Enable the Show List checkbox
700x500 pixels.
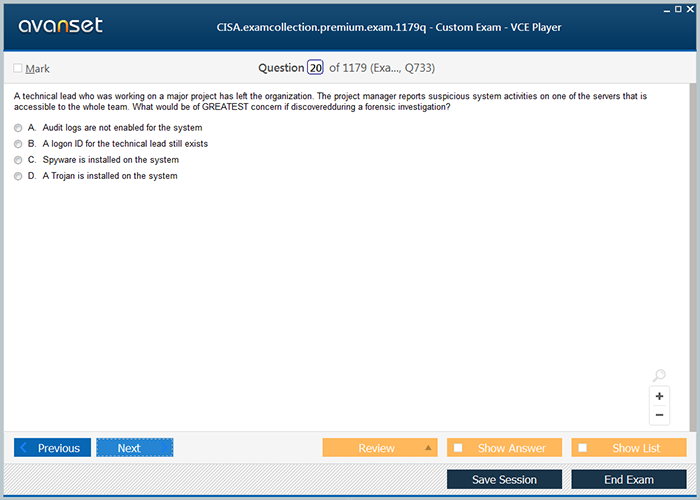coord(583,448)
